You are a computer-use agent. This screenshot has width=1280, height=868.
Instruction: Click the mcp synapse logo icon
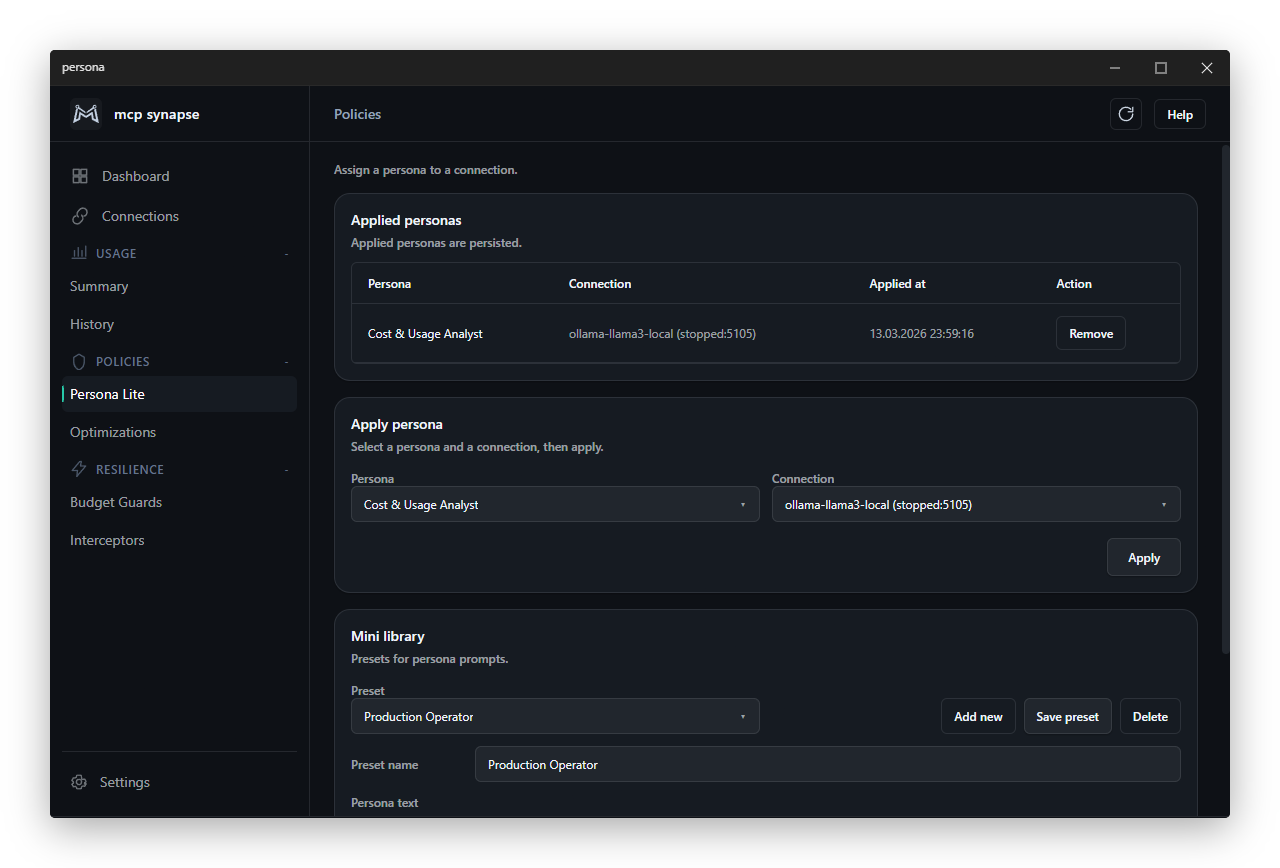(86, 114)
